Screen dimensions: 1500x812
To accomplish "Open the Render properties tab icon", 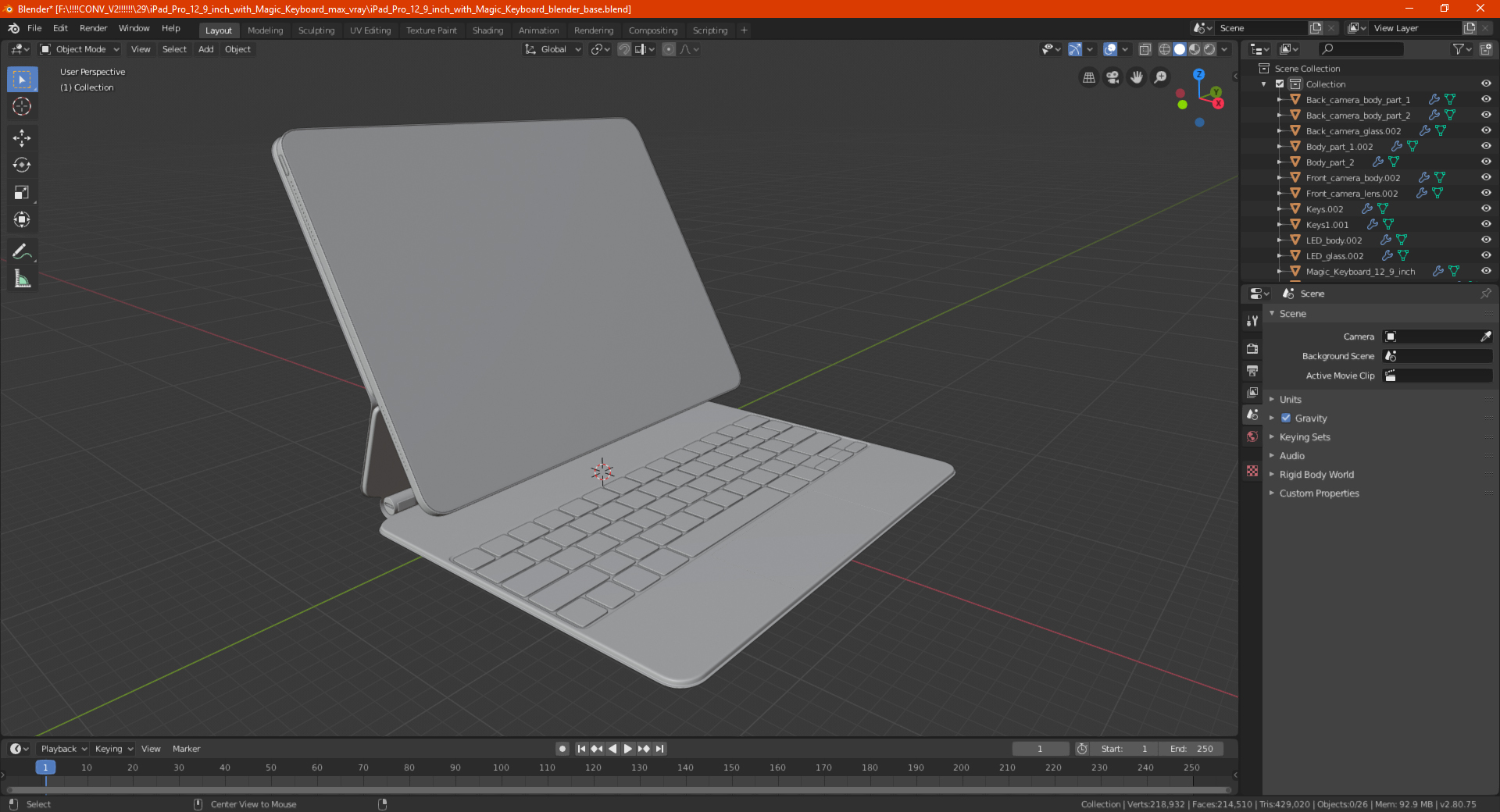I will [1252, 348].
